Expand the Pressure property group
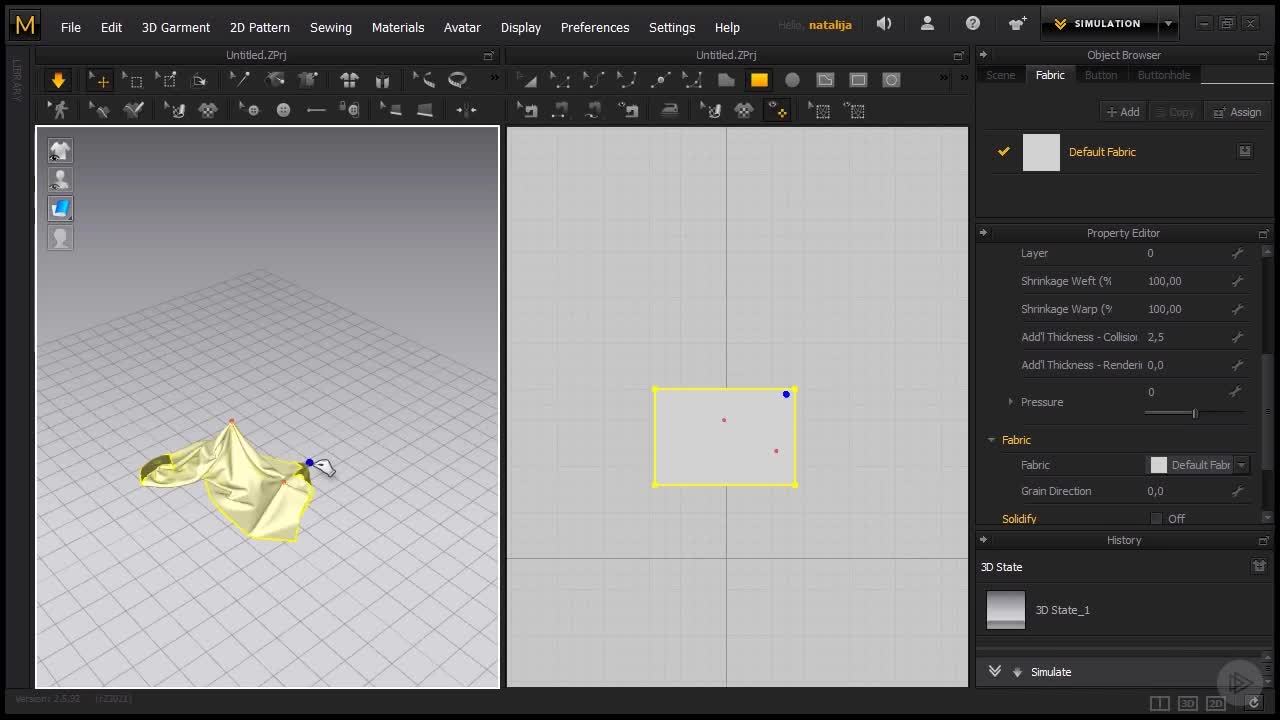Image resolution: width=1280 pixels, height=720 pixels. (1011, 402)
